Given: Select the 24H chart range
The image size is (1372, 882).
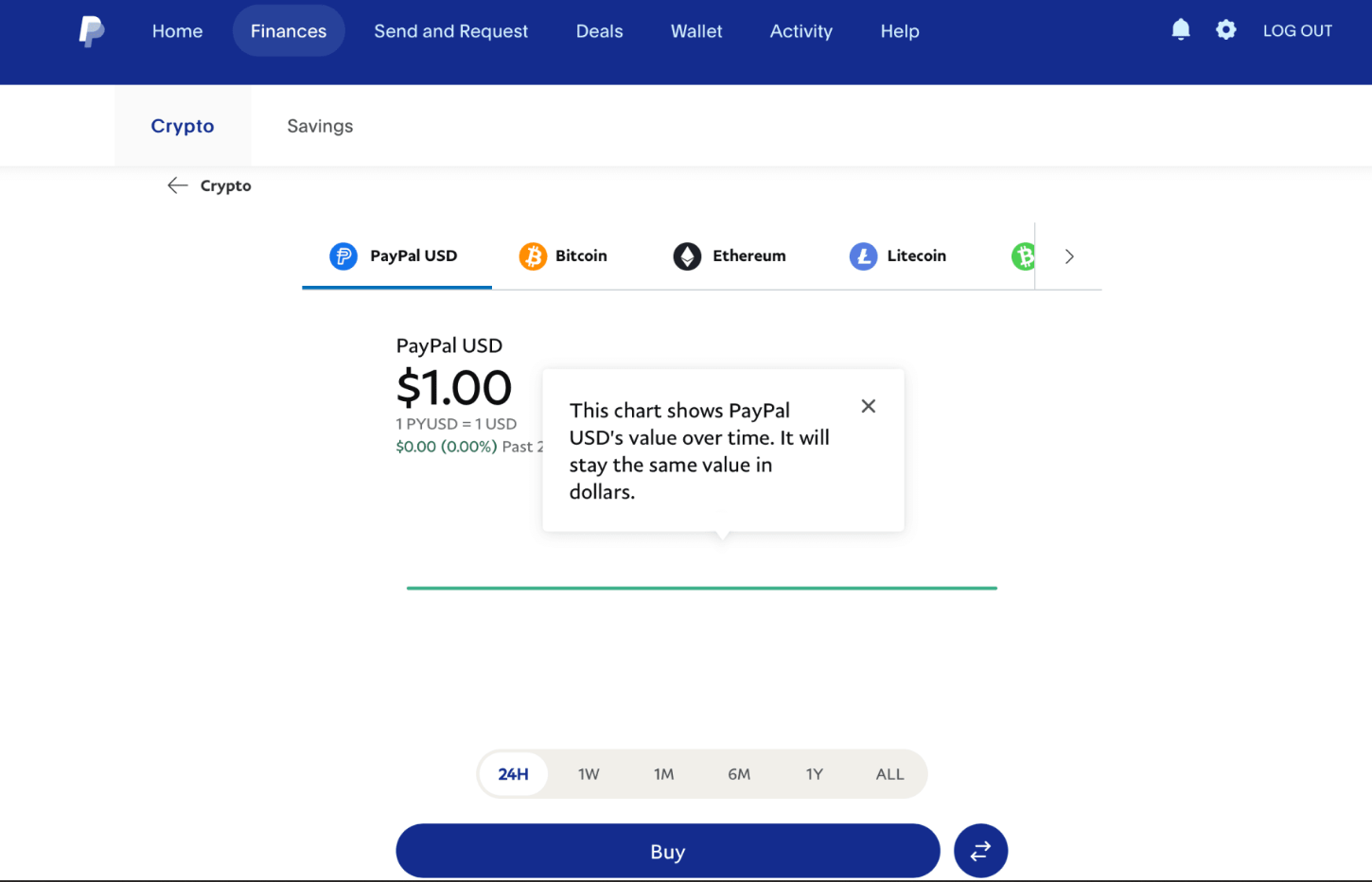Looking at the screenshot, I should coord(513,774).
